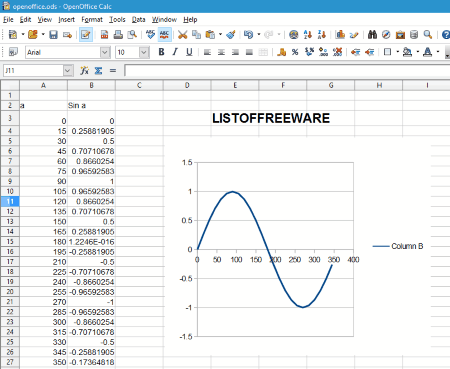Image resolution: width=450 pixels, height=369 pixels.
Task: Click the Zoom magnifier icon
Action: pyautogui.click(x=428, y=34)
